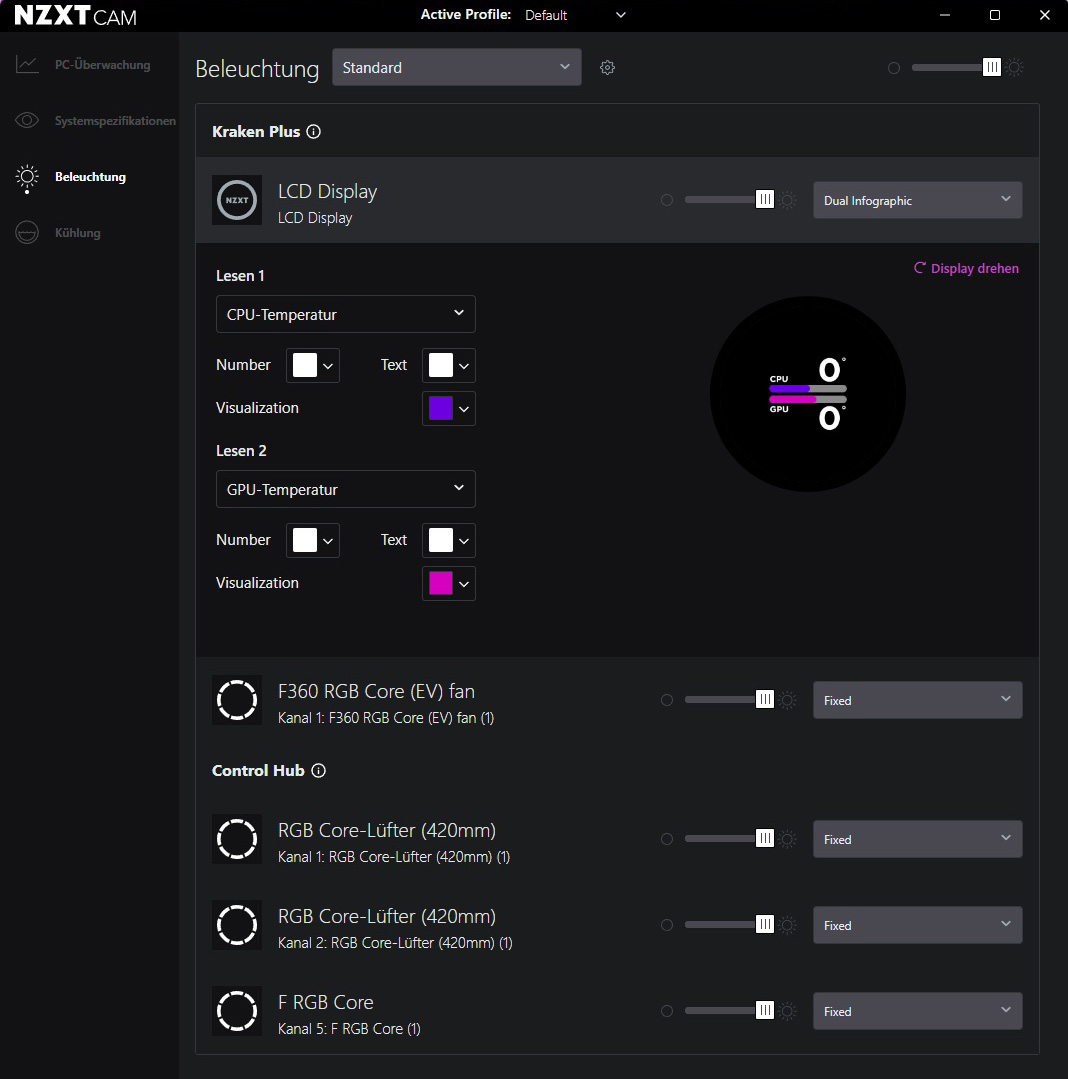Image resolution: width=1068 pixels, height=1079 pixels.
Task: Go to PC-Überwachung in the sidebar
Action: (83, 65)
